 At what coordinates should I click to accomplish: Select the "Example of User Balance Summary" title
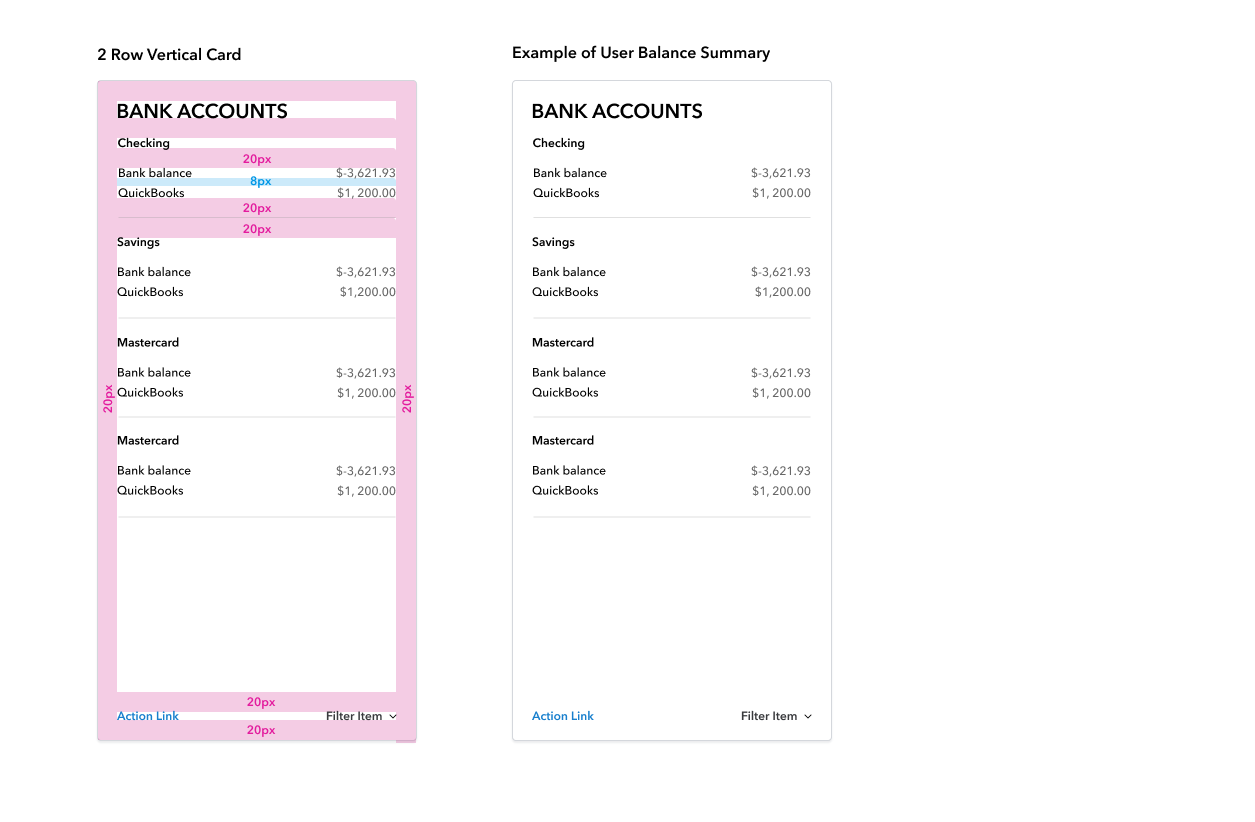coord(641,53)
